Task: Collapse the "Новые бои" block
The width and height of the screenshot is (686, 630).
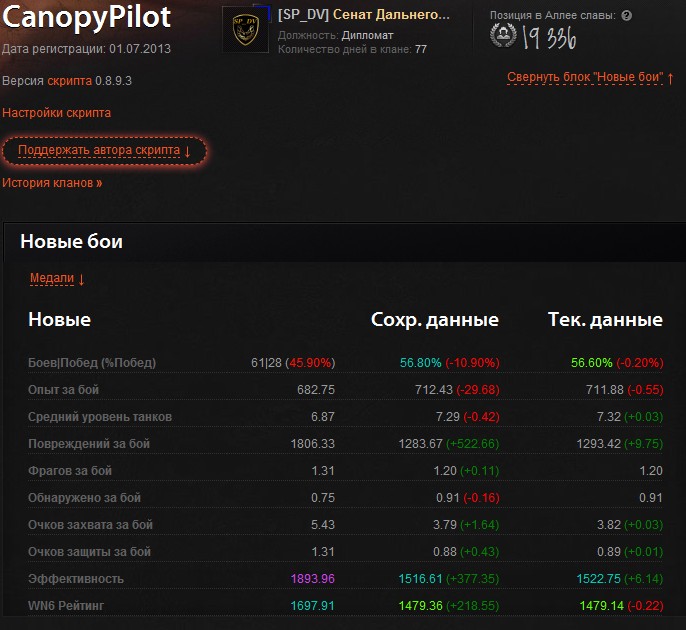Action: pyautogui.click(x=590, y=77)
